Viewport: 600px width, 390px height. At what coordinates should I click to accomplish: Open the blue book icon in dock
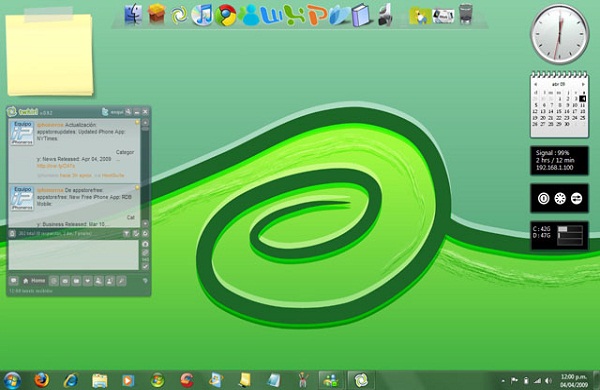(360, 16)
